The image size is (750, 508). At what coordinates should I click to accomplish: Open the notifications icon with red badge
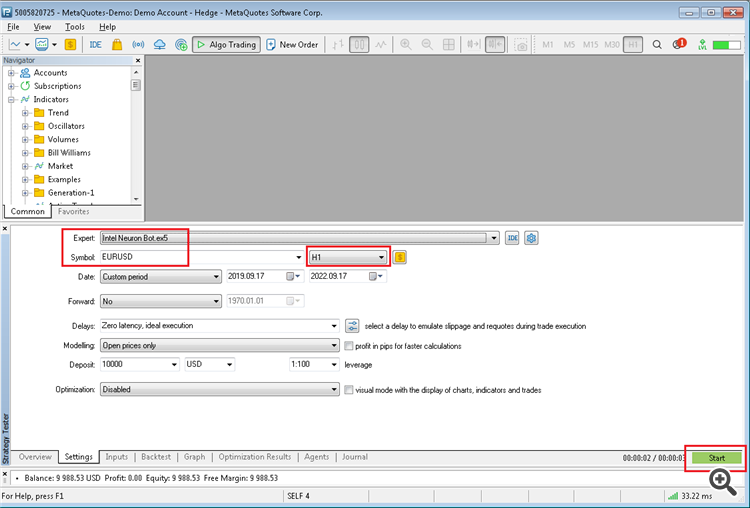(679, 44)
